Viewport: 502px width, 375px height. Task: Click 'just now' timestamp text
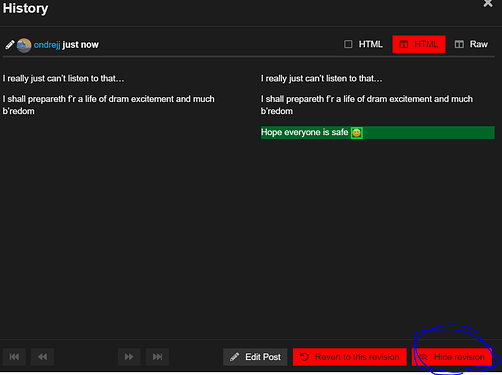click(x=80, y=45)
